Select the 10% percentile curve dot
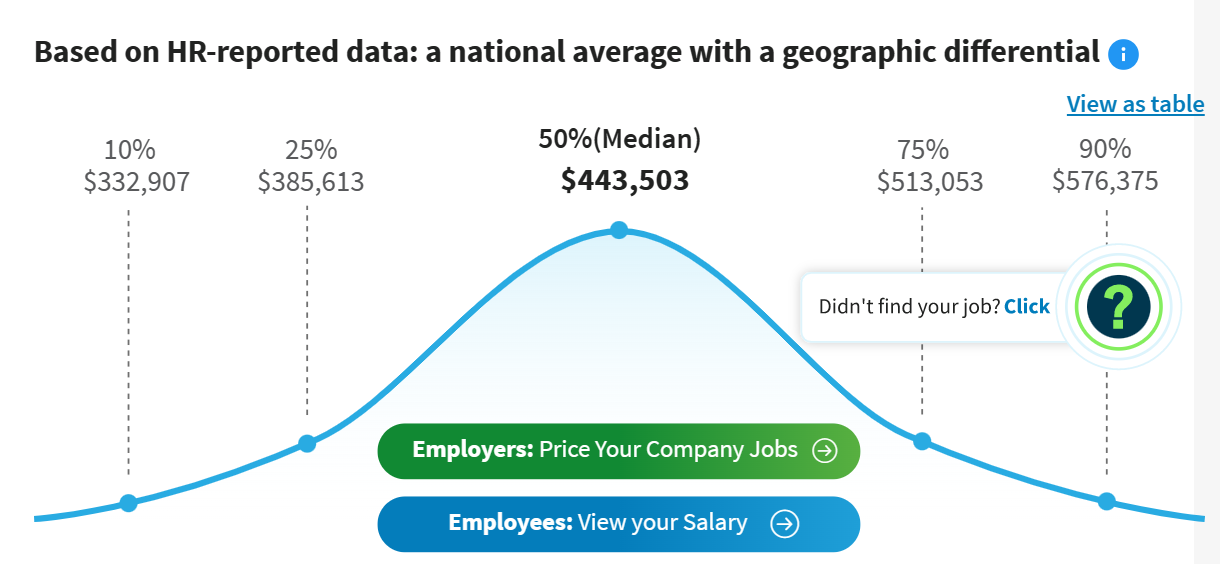The image size is (1220, 564). tap(128, 503)
